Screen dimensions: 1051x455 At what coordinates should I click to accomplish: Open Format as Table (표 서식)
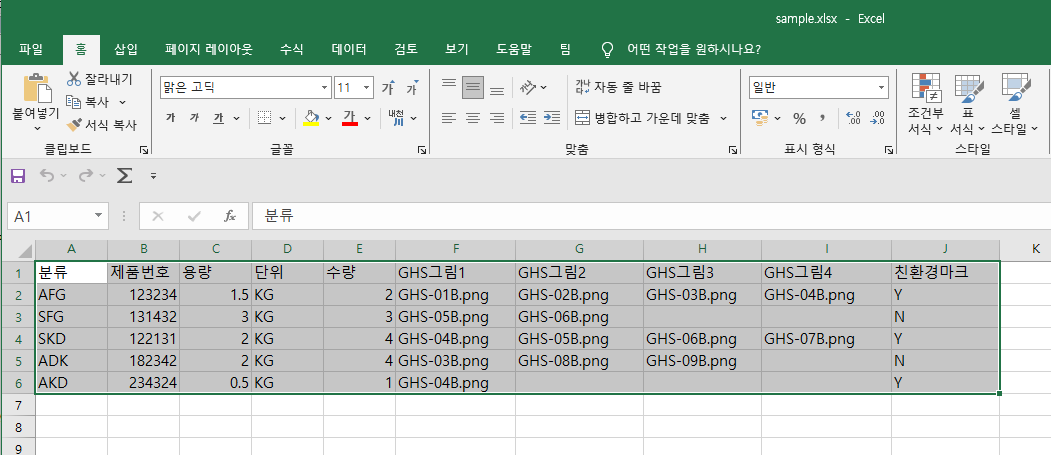click(968, 104)
